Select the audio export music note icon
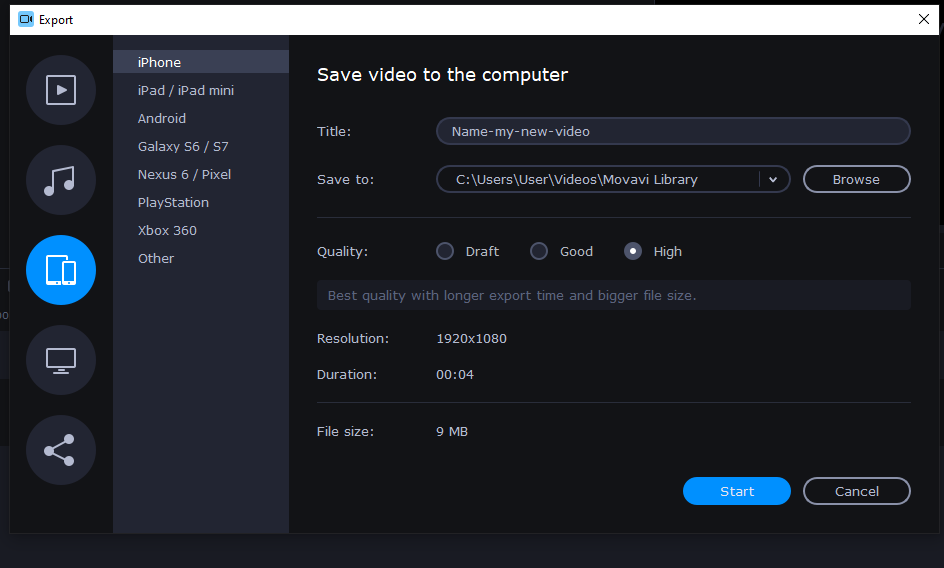The height and width of the screenshot is (568, 944). coord(61,180)
